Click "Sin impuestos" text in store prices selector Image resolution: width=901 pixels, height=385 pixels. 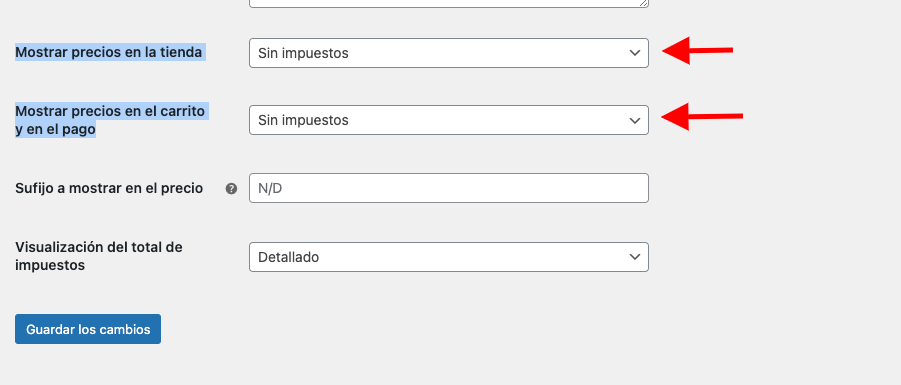pos(303,53)
